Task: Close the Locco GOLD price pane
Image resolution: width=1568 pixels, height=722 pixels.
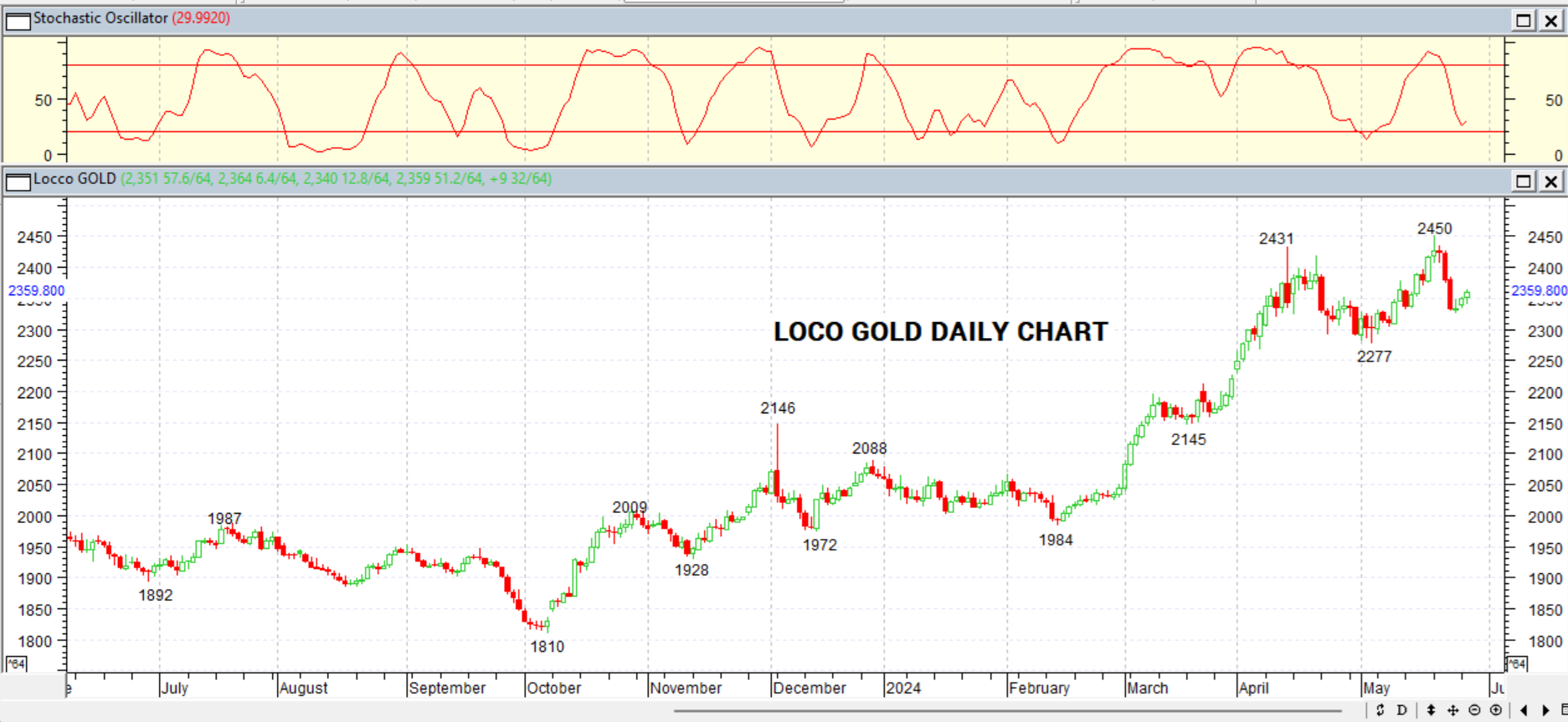Action: [1550, 181]
